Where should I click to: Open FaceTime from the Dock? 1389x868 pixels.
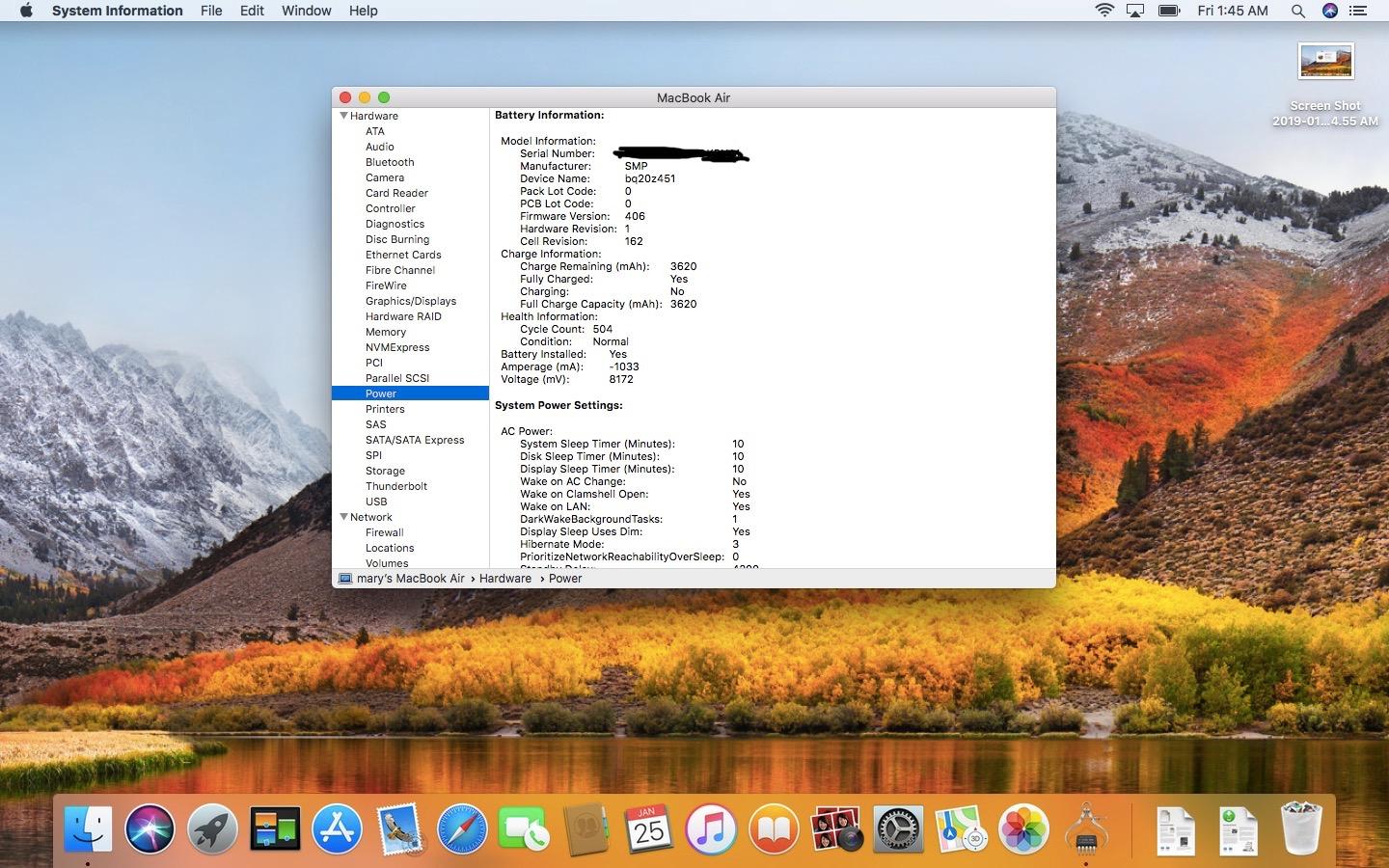pyautogui.click(x=524, y=828)
